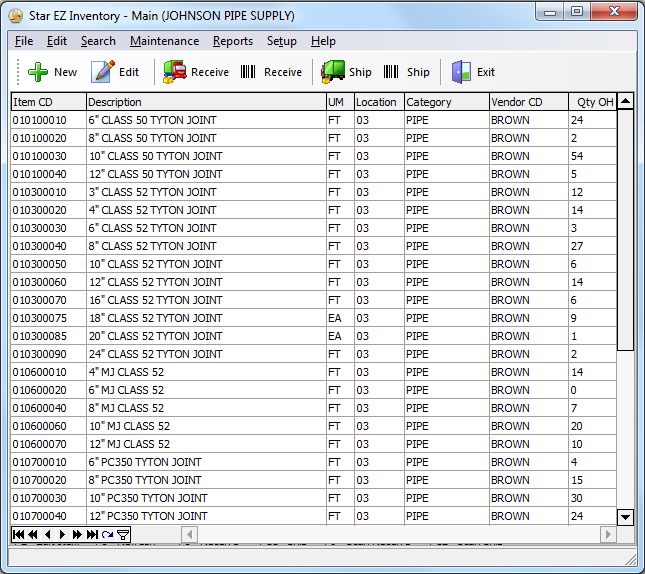Open the Maintenance menu
Screen dimensions: 645x574
pyautogui.click(x=165, y=41)
